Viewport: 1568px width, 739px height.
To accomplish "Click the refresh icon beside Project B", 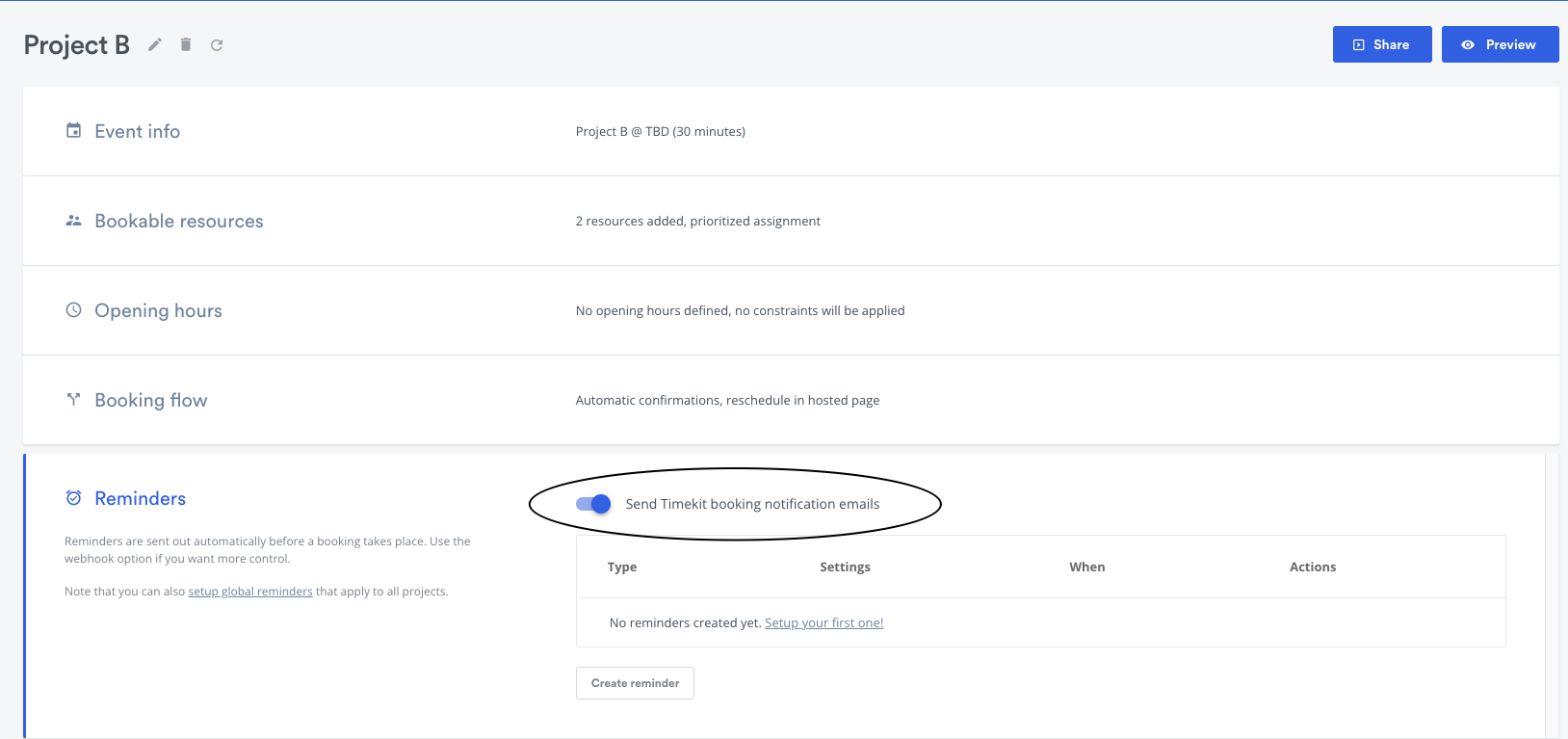I will (x=217, y=45).
